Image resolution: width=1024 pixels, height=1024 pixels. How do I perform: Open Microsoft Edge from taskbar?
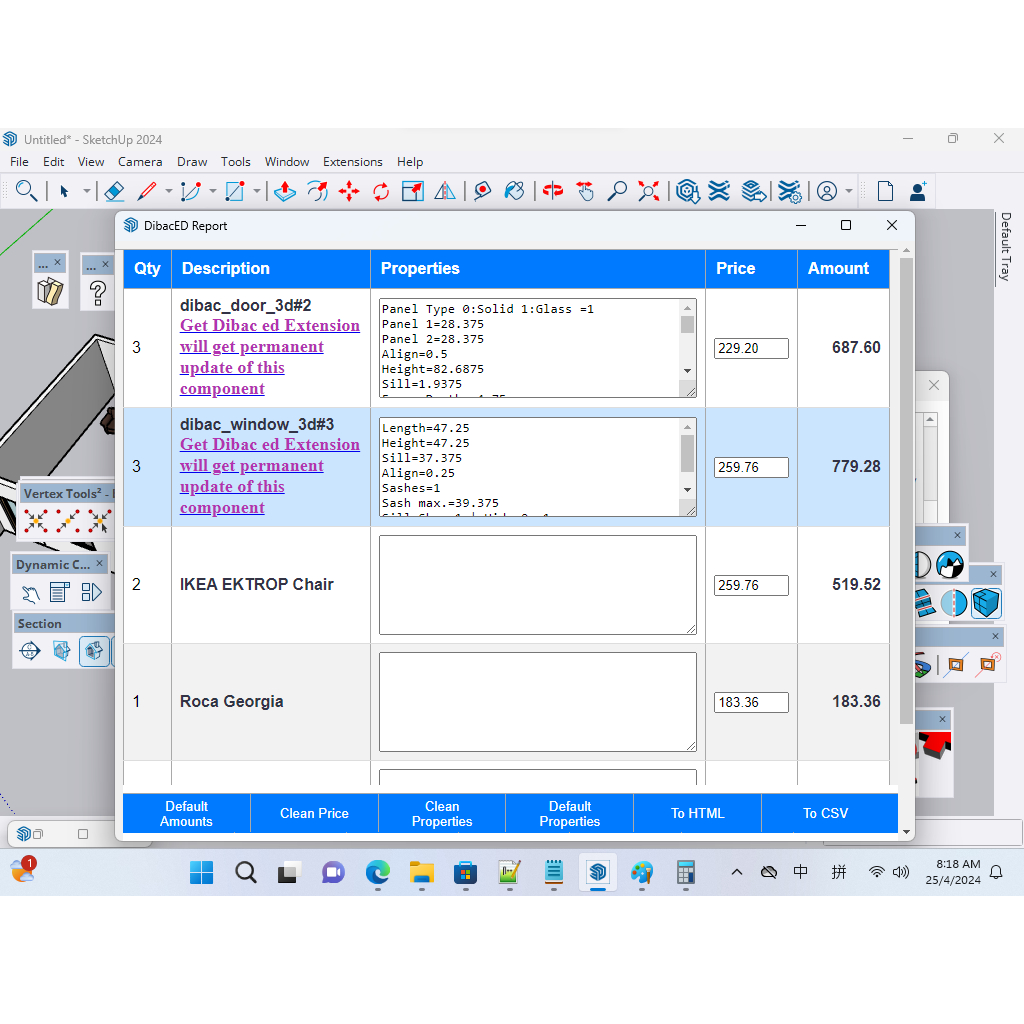[377, 872]
